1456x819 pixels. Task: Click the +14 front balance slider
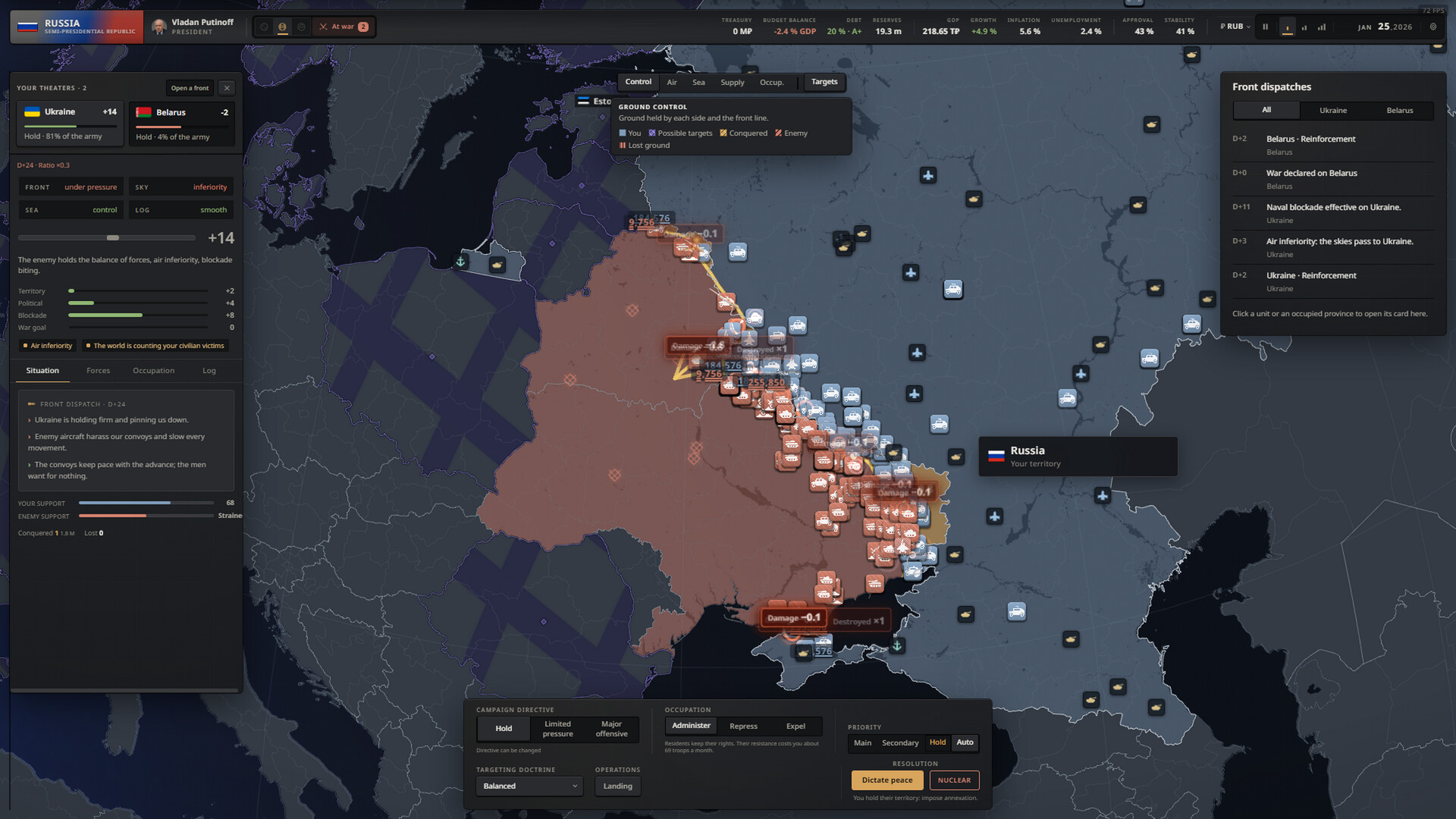click(107, 238)
